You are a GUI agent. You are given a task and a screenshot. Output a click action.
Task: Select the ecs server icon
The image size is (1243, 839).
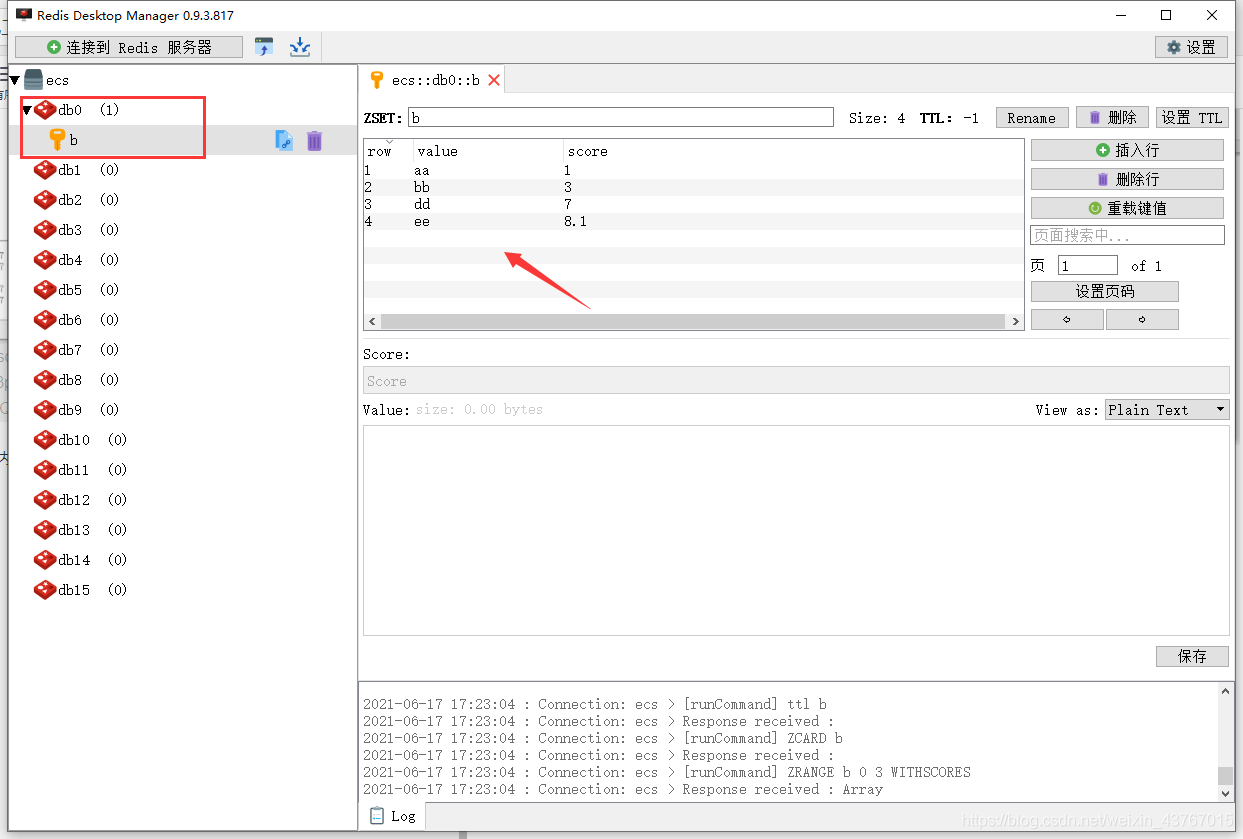click(34, 80)
